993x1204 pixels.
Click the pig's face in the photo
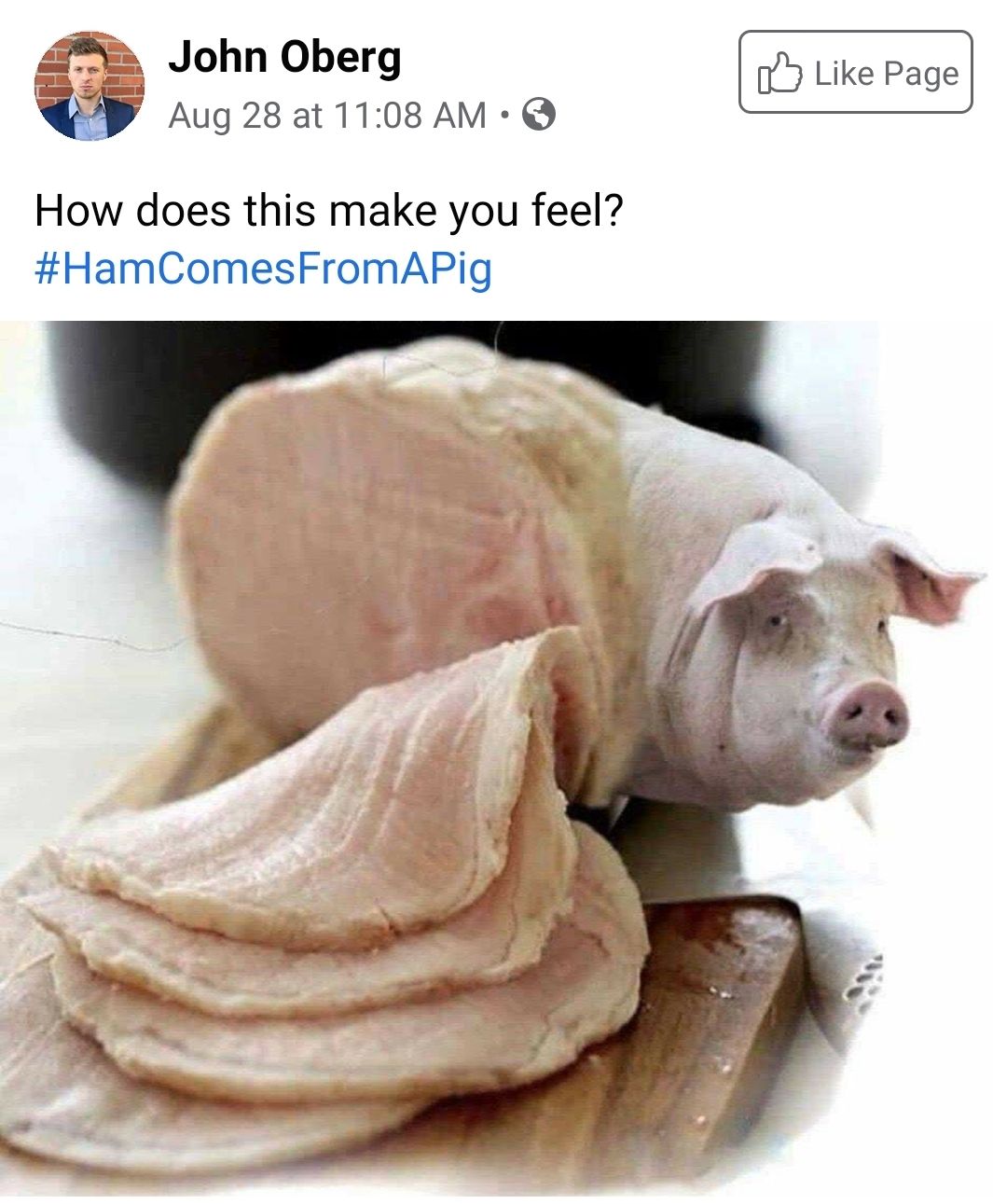tap(813, 671)
